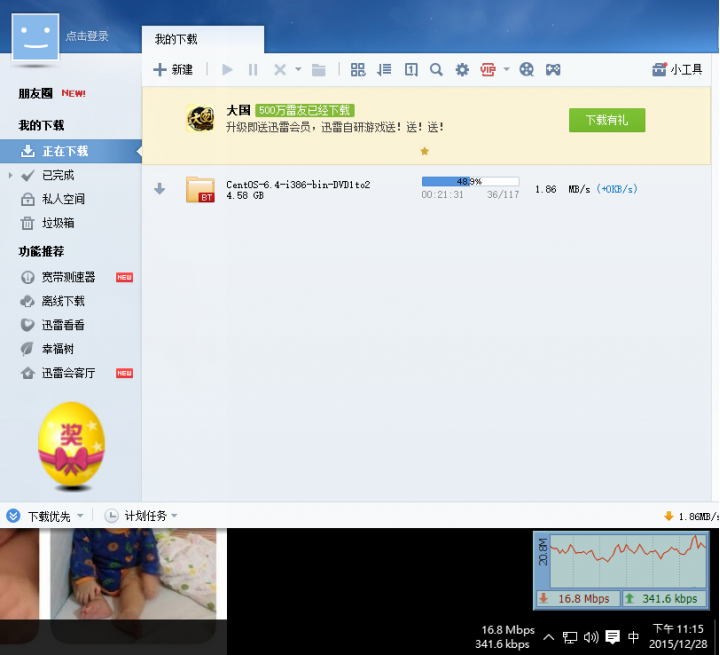Click the avatar to log in

pos(35,37)
